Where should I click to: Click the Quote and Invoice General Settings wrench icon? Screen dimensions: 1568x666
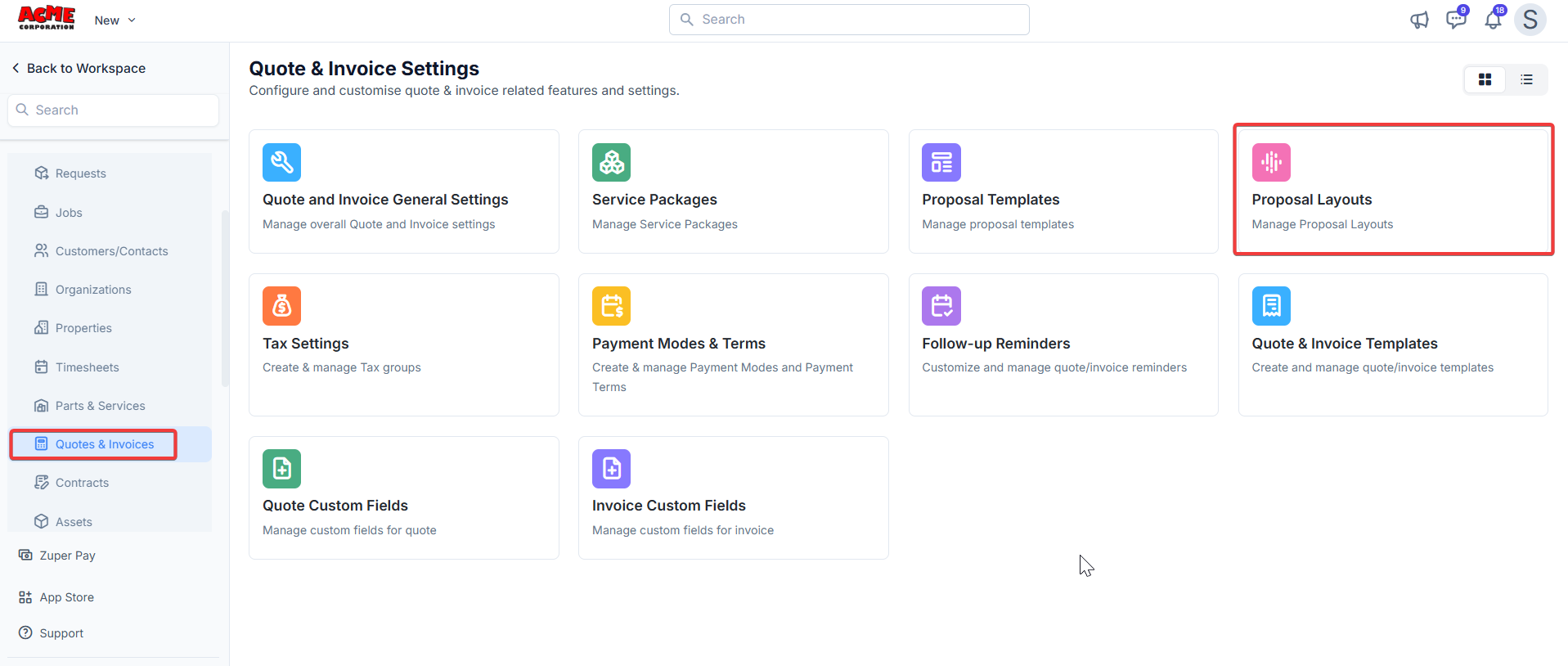[x=281, y=162]
